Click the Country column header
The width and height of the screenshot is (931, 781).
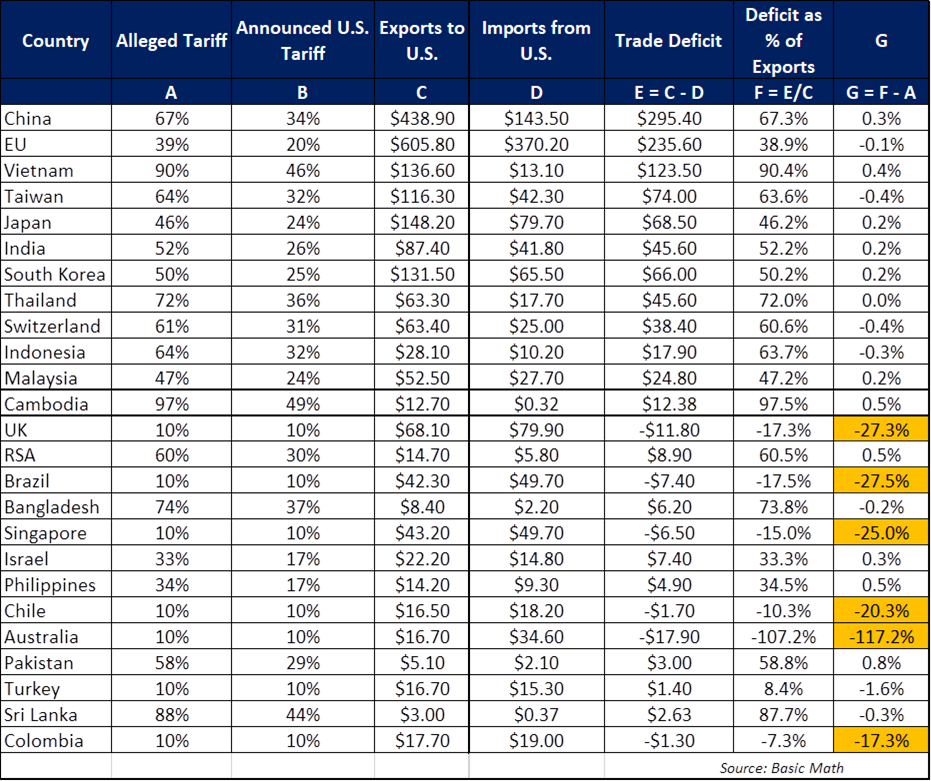point(55,41)
